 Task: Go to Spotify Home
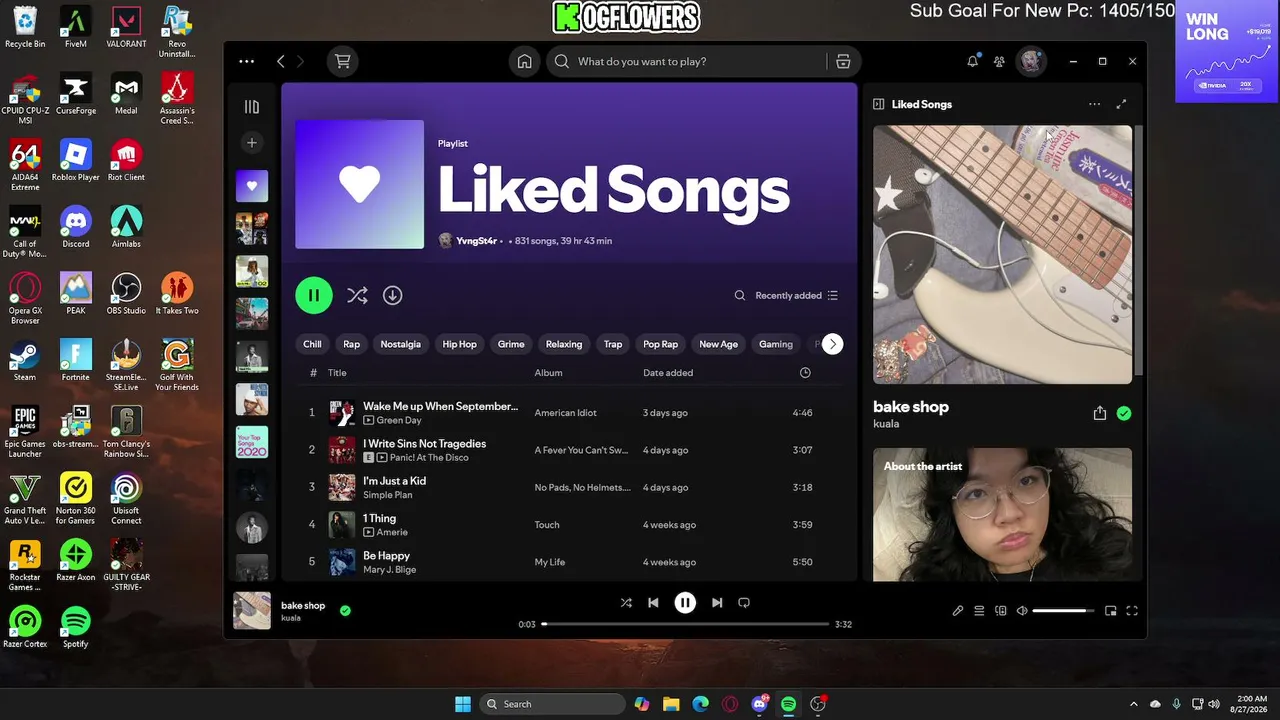524,62
